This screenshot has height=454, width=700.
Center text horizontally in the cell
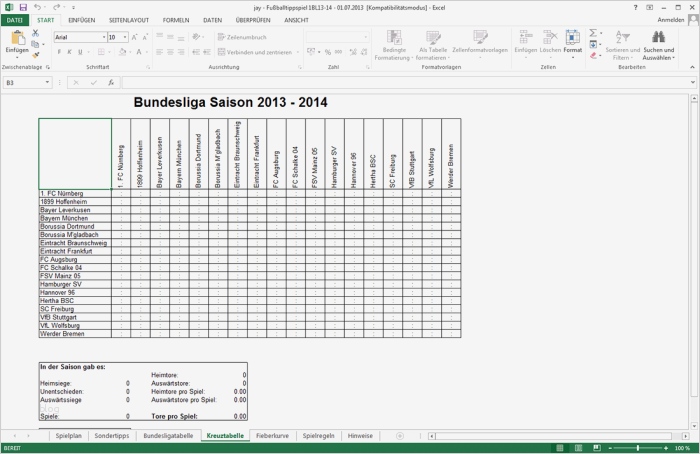tap(170, 52)
